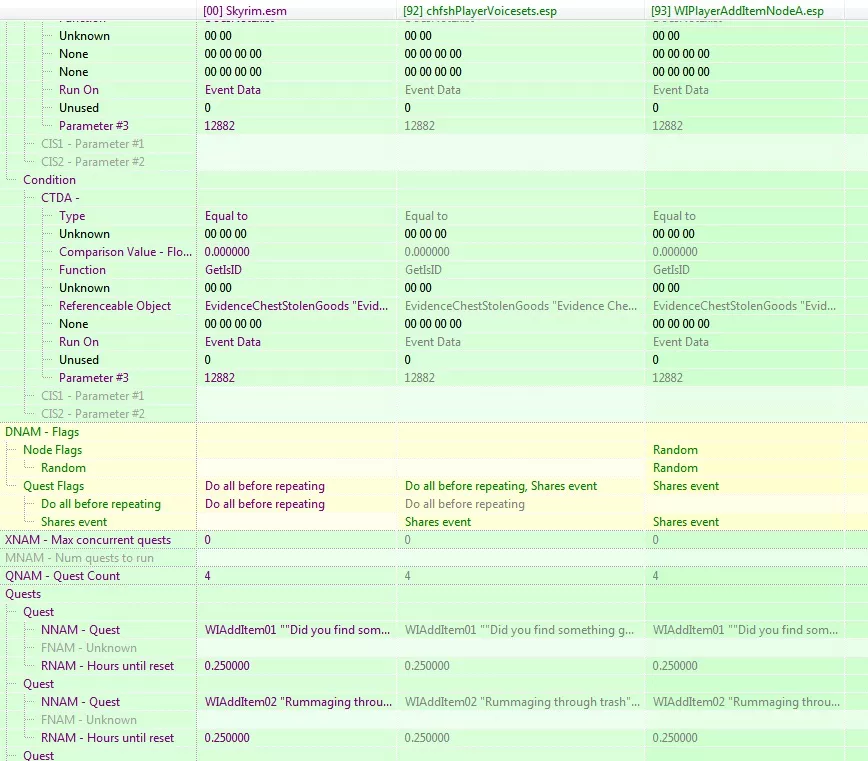Viewport: 868px width, 761px height.
Task: Click the "QNAM - Quest Count" row label
Action: click(x=63, y=576)
